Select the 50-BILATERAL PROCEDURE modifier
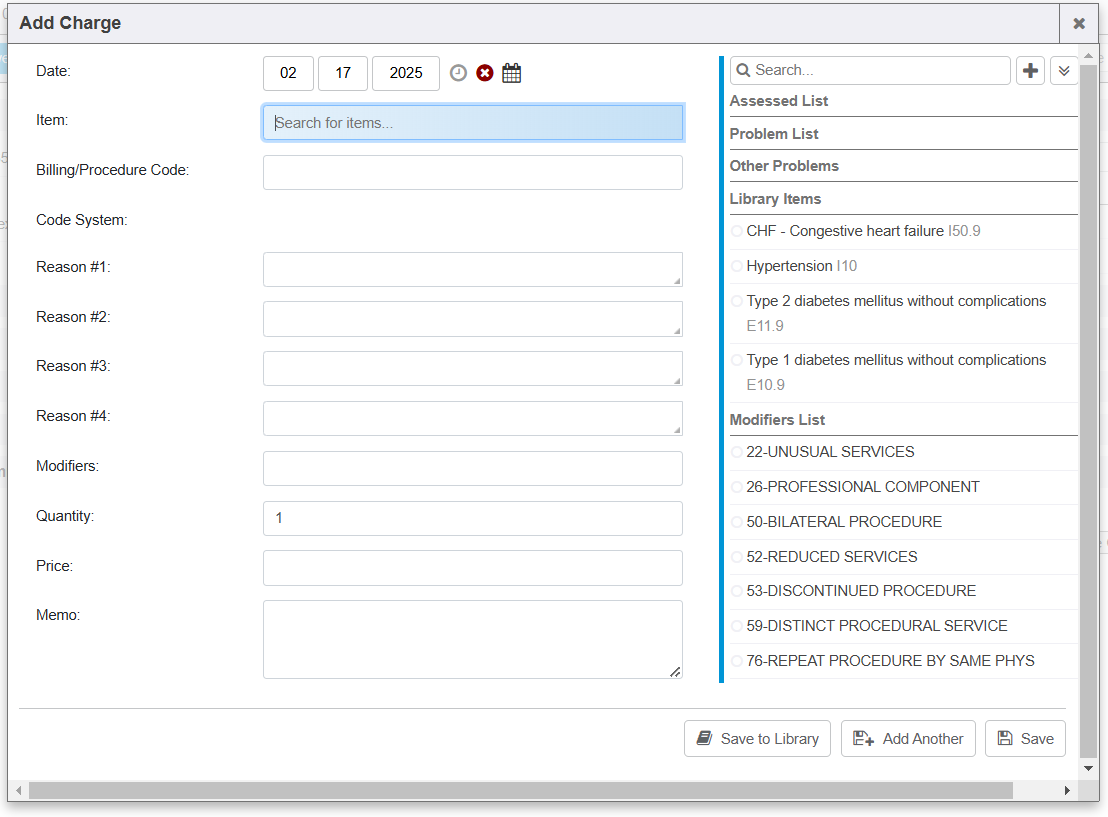Image resolution: width=1108 pixels, height=817 pixels. pos(737,522)
